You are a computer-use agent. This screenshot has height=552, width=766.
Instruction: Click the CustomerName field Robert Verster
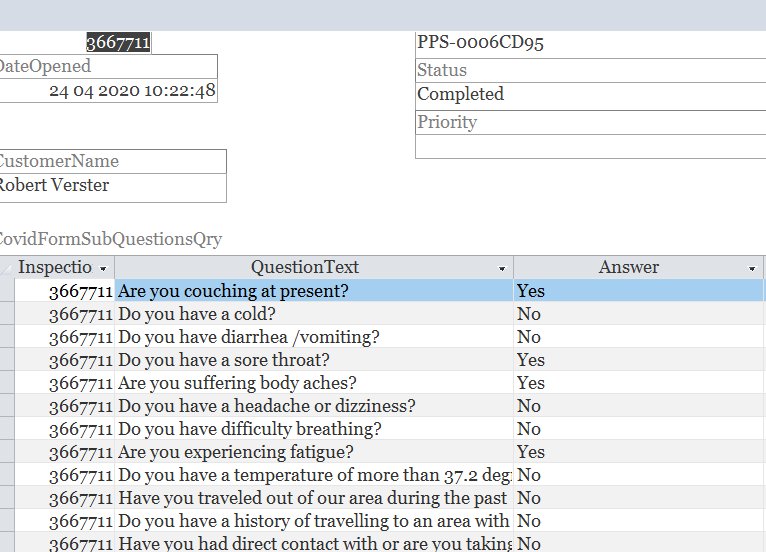tap(110, 186)
